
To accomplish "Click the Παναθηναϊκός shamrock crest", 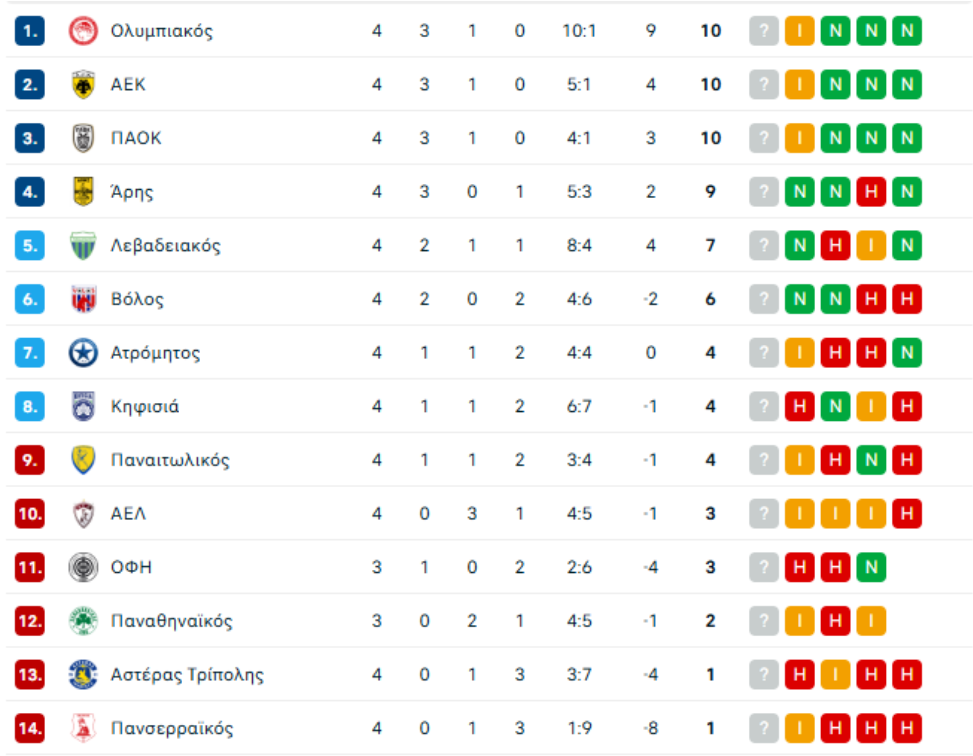I will click(83, 621).
